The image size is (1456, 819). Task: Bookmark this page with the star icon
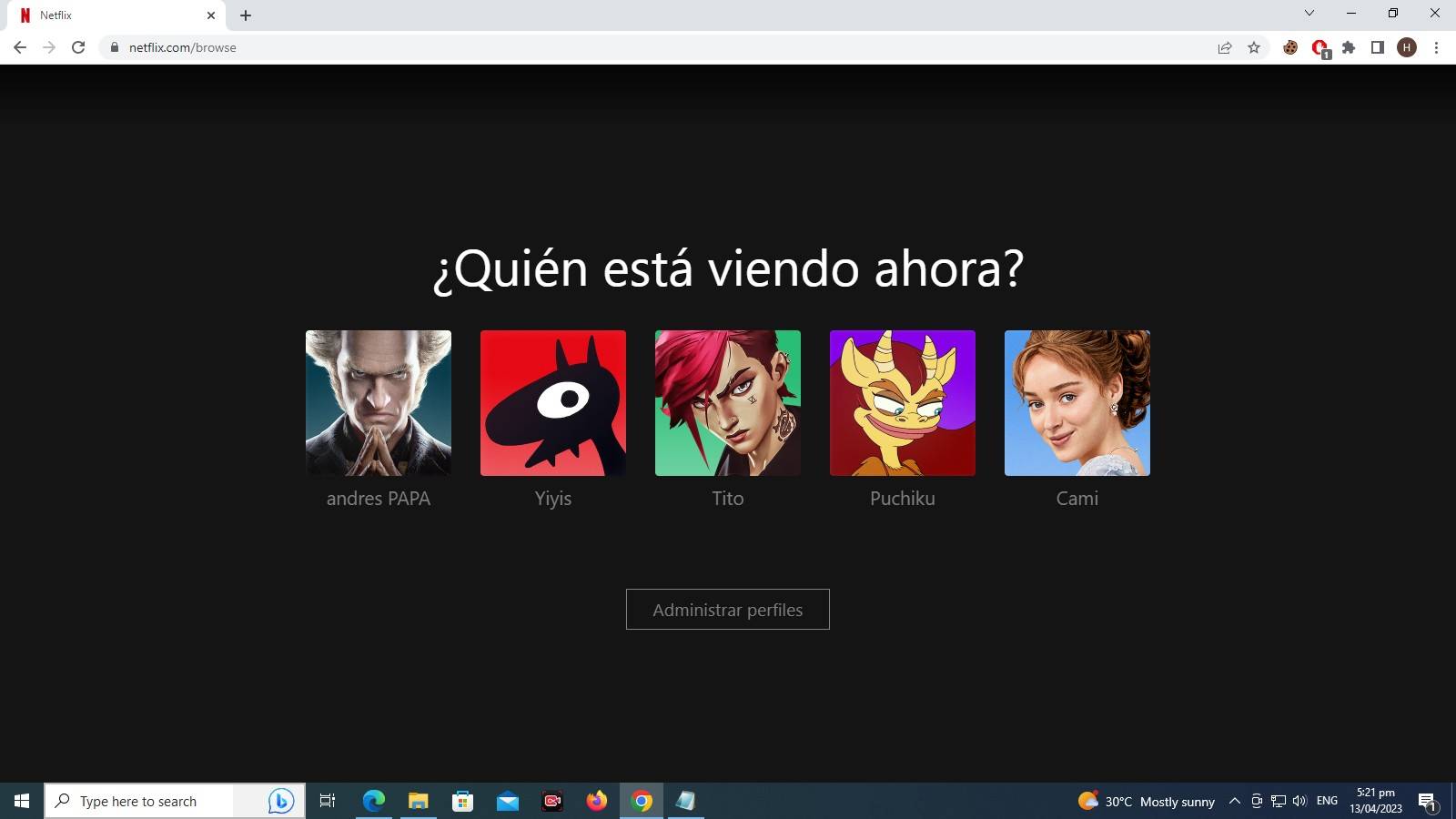(1254, 47)
